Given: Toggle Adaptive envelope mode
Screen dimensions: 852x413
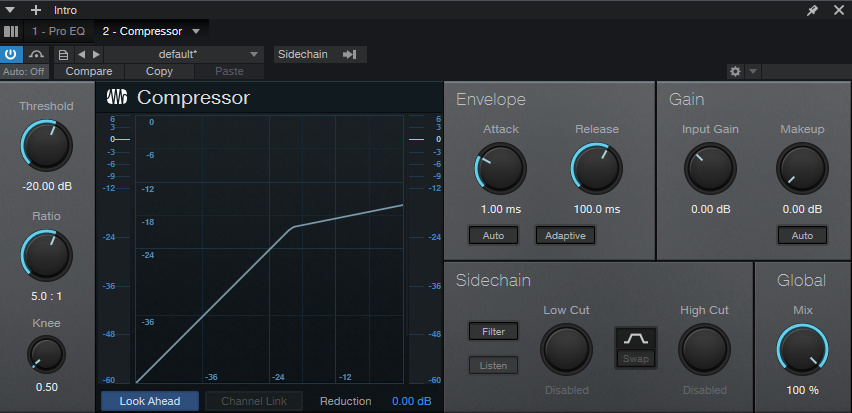Looking at the screenshot, I should pyautogui.click(x=565, y=236).
